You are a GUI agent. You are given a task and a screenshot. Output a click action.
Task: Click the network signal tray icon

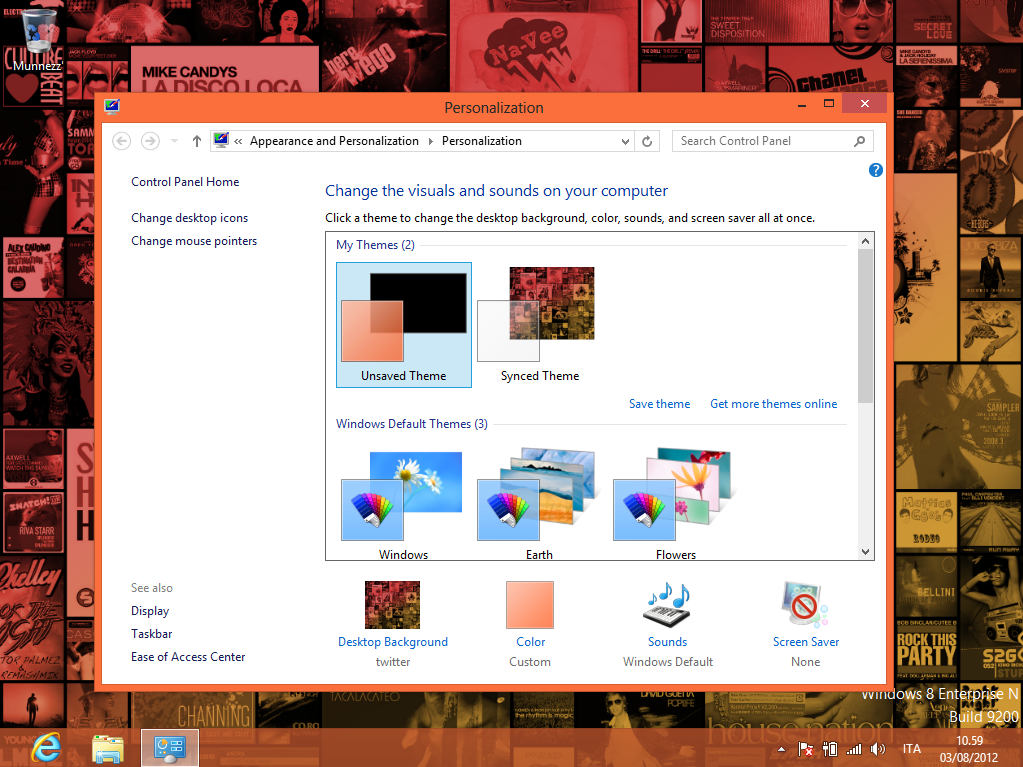pos(854,749)
